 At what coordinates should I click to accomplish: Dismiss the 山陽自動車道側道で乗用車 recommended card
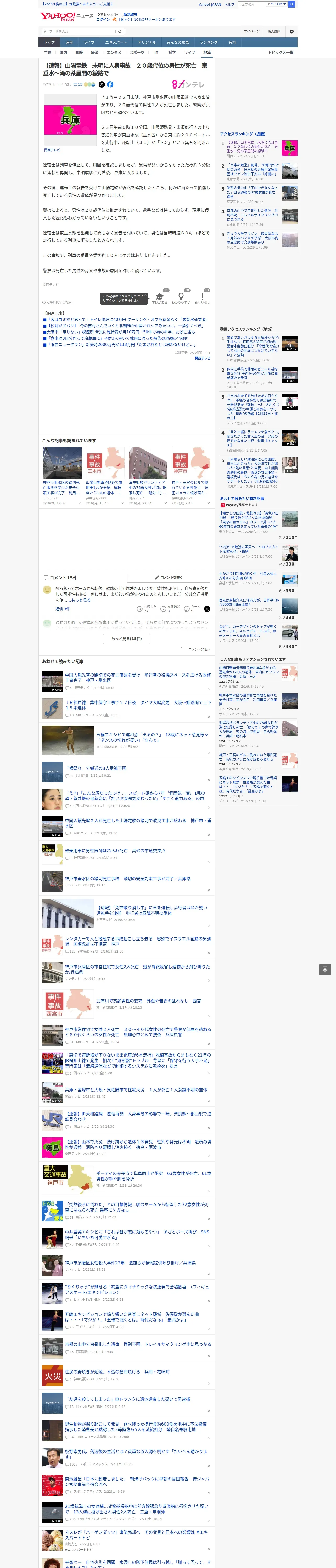[122, 503]
